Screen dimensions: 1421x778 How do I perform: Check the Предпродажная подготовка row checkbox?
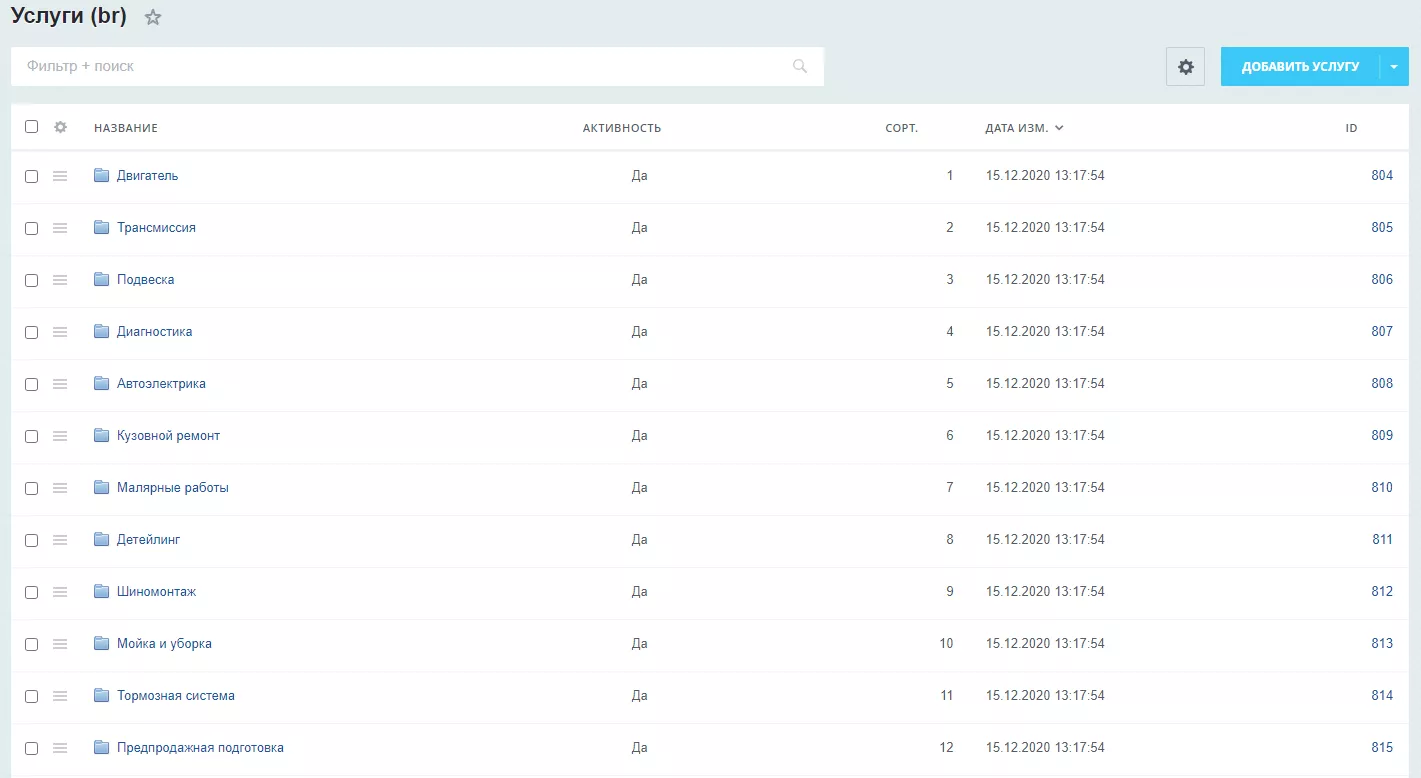coord(32,748)
